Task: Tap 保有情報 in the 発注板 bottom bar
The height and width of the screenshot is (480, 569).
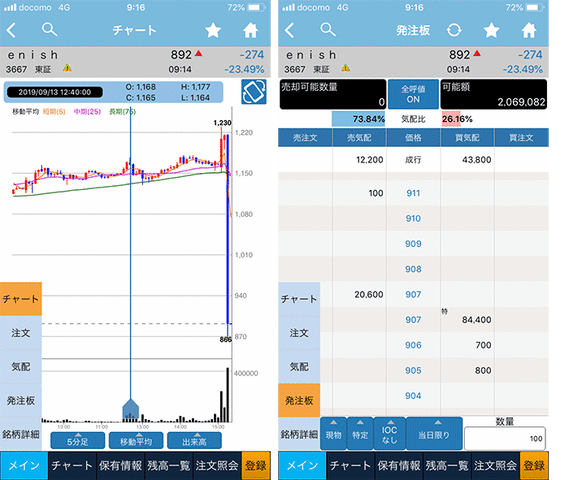Action: [399, 465]
